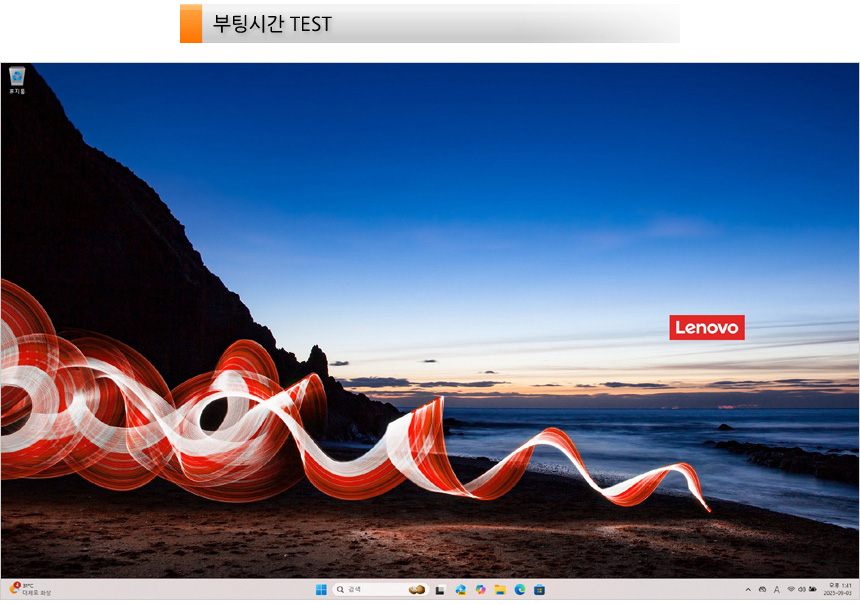The width and height of the screenshot is (860, 604).
Task: Click the search highlights image in search box
Action: (417, 590)
